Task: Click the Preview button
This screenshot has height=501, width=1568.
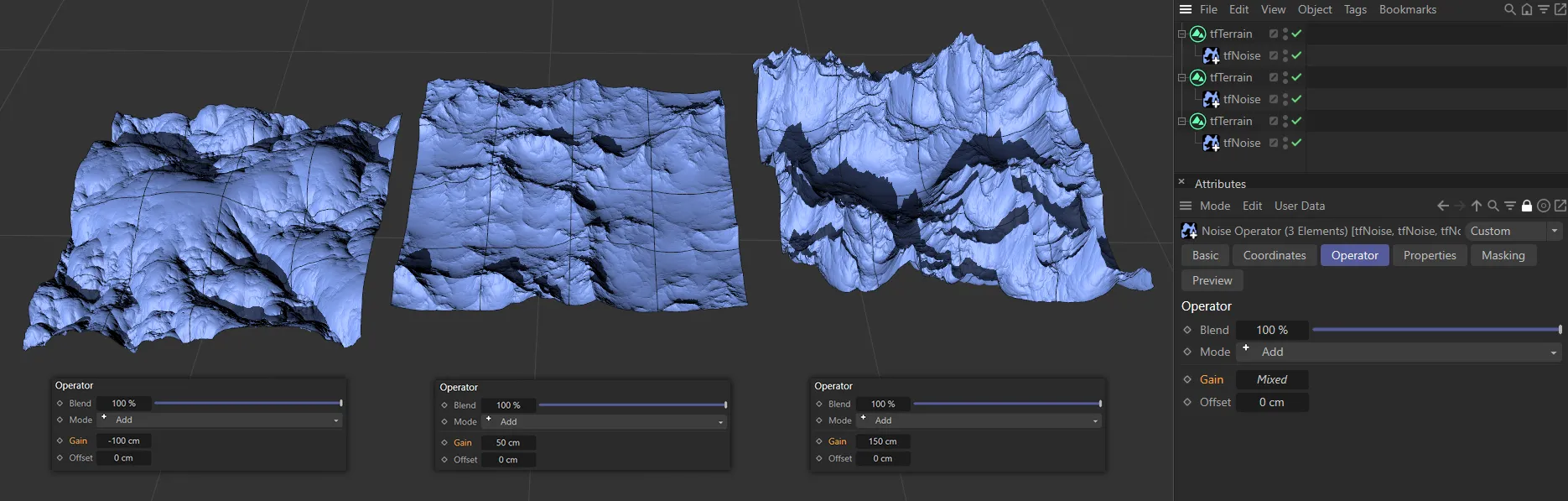Action: [1212, 280]
